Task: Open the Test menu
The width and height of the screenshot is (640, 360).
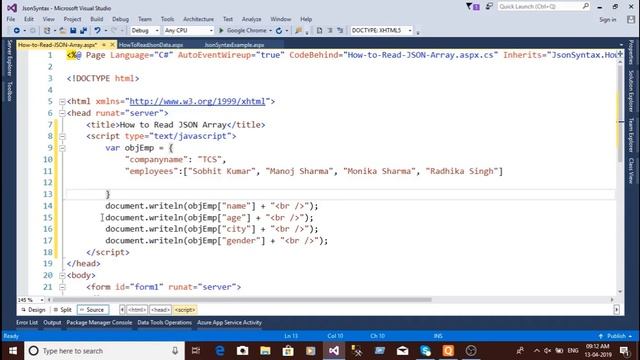Action: point(228,19)
